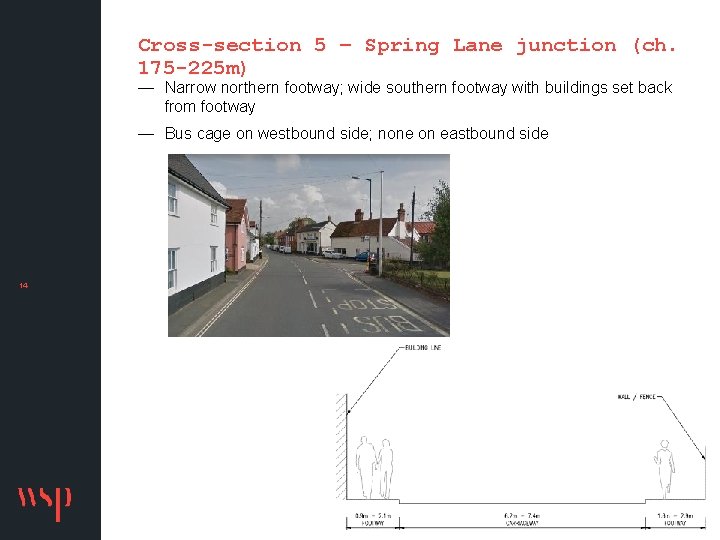This screenshot has width=720, height=540.
Task: Select the right footway dimension label
Action: tap(675, 519)
